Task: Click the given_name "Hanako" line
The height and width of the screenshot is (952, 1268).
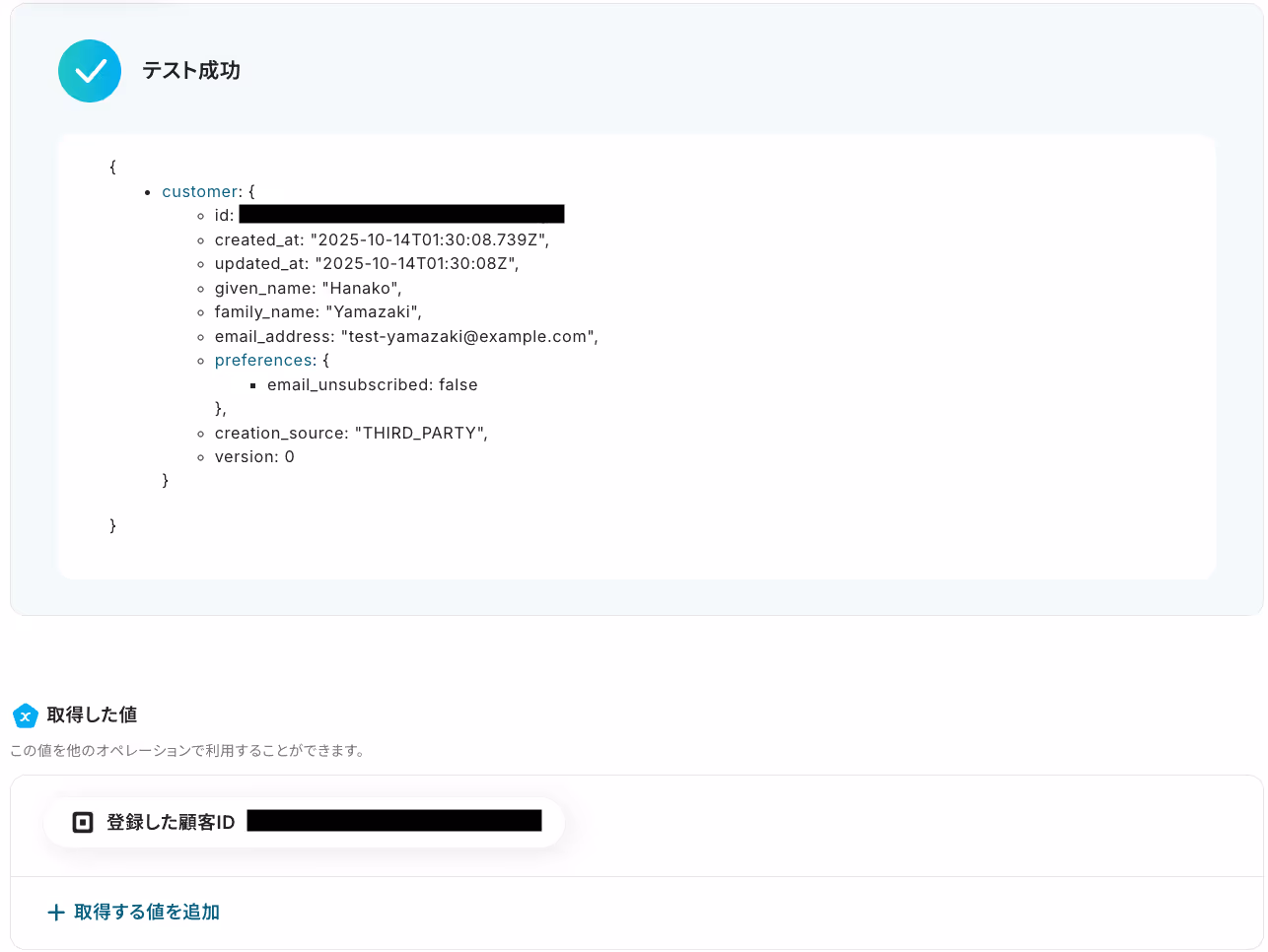Action: coord(309,289)
